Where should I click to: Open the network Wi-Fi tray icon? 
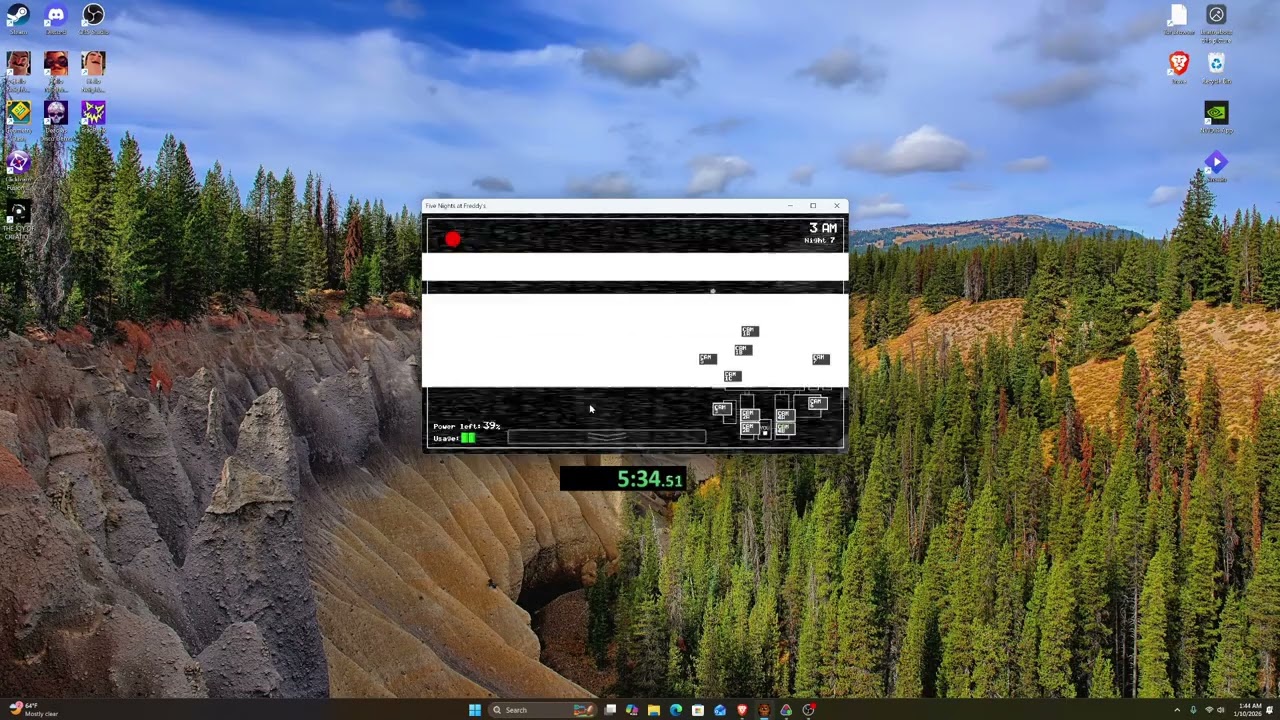point(1209,710)
